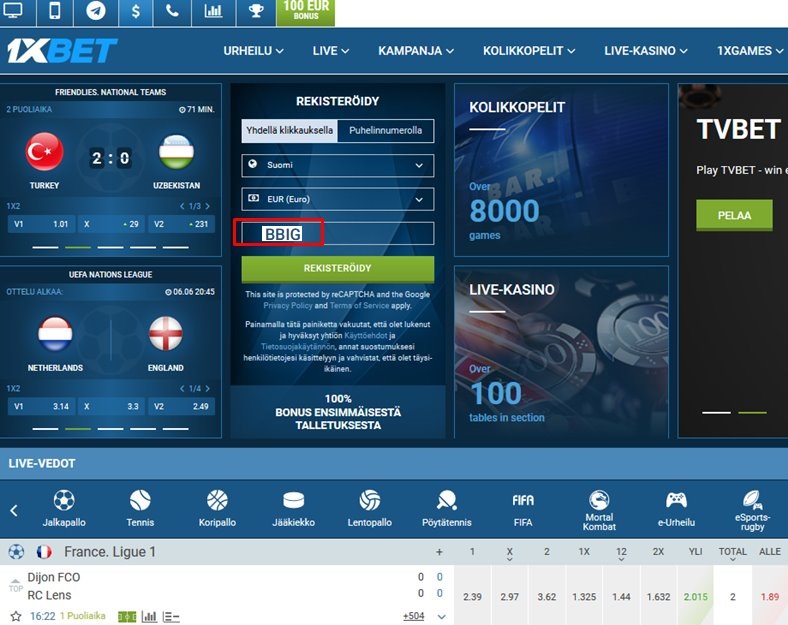Open match statistics bar chart icon
788x625 pixels.
point(149,616)
